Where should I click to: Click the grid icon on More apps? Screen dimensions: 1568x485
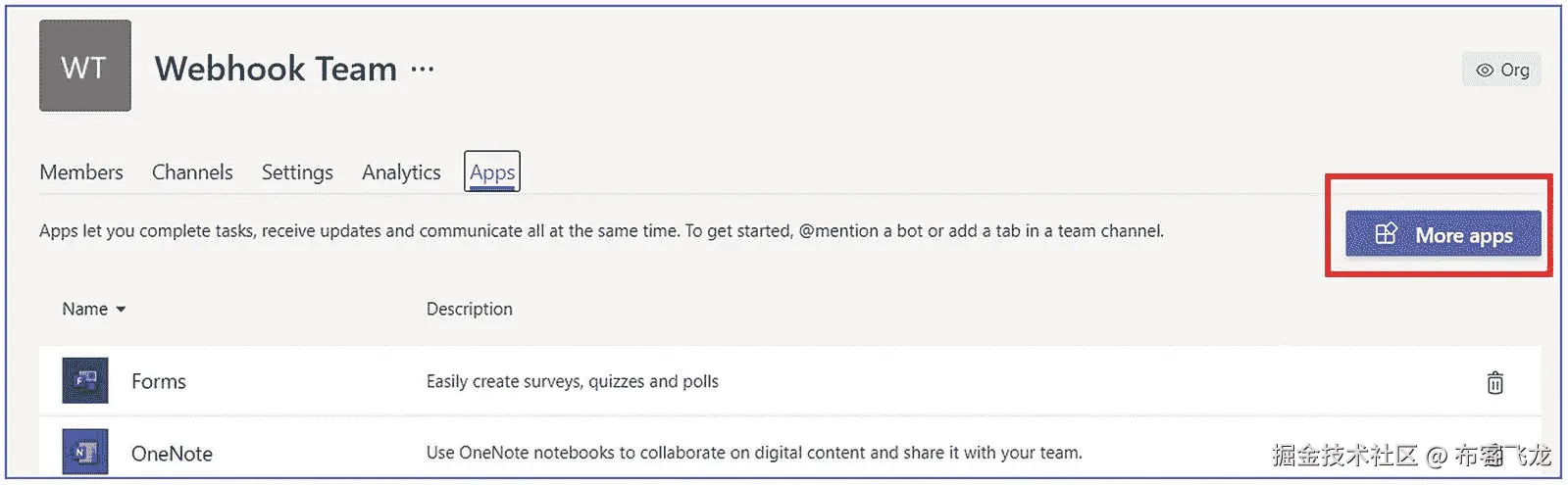1386,234
